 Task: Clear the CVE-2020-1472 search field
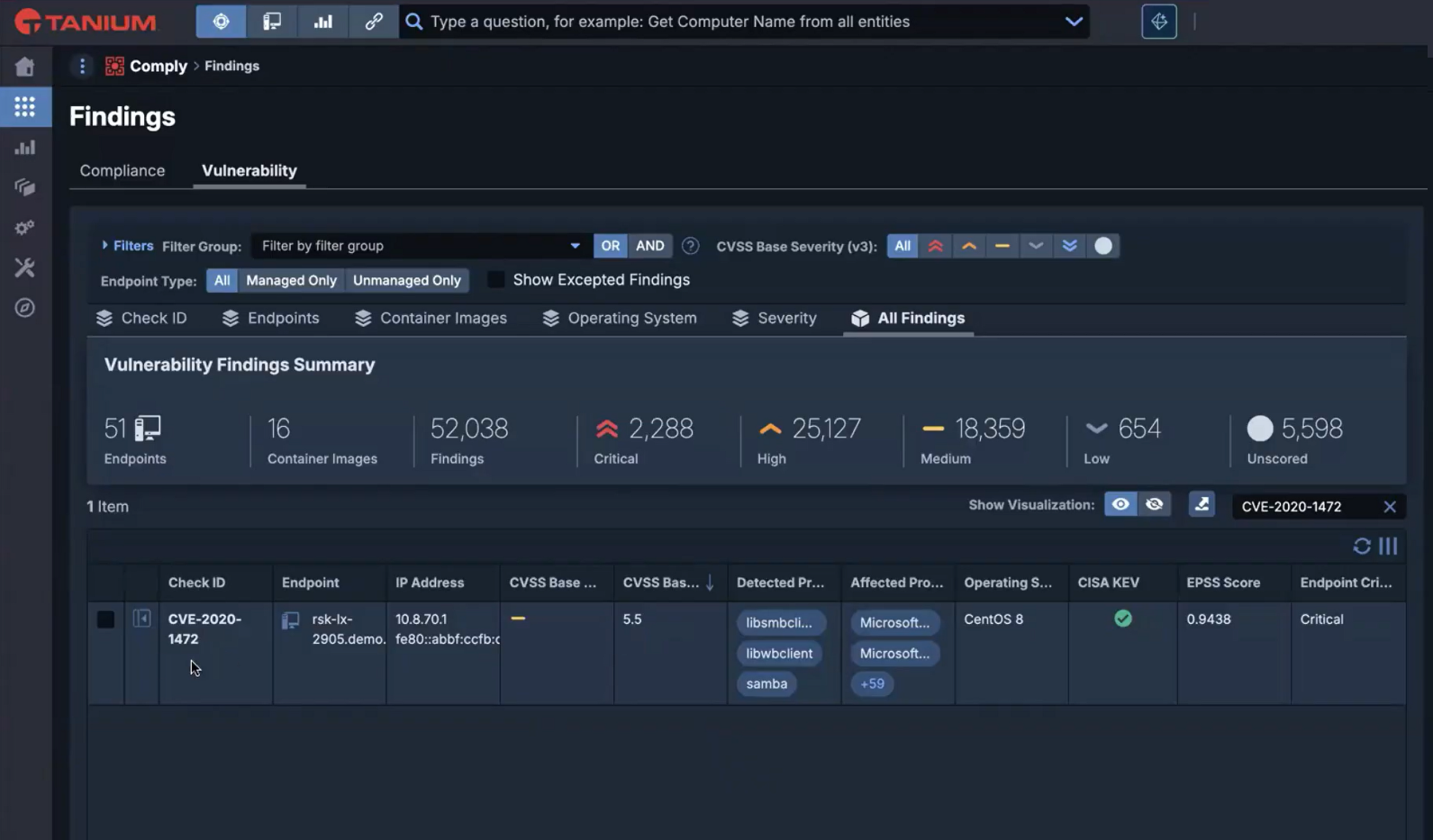(x=1389, y=507)
